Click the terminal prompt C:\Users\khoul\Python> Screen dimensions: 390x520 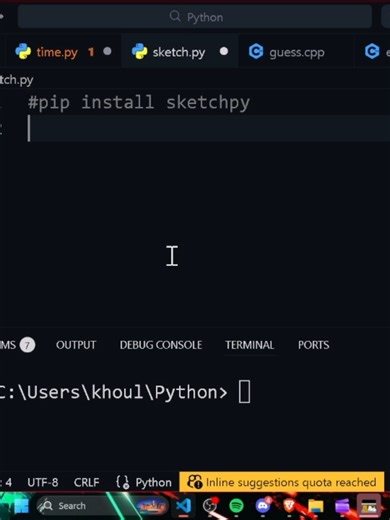(x=113, y=392)
